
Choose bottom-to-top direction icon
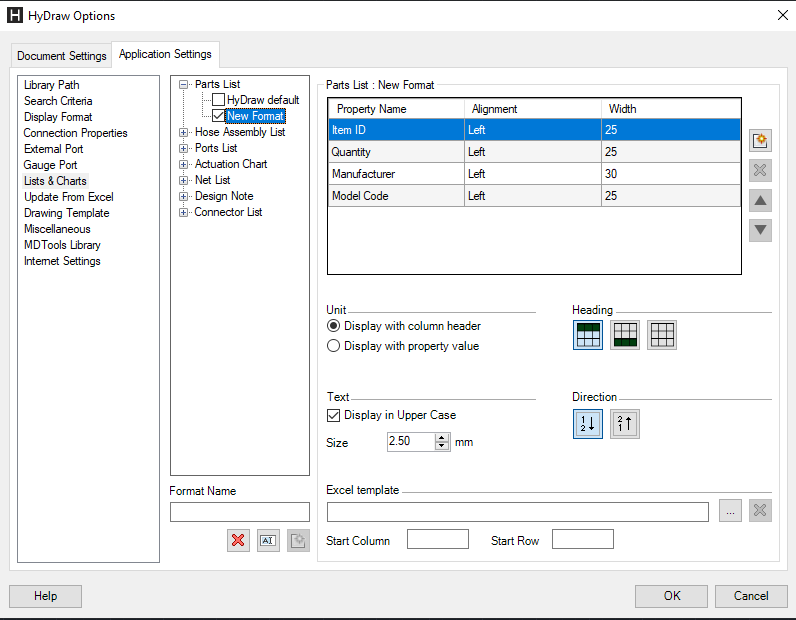tap(625, 423)
